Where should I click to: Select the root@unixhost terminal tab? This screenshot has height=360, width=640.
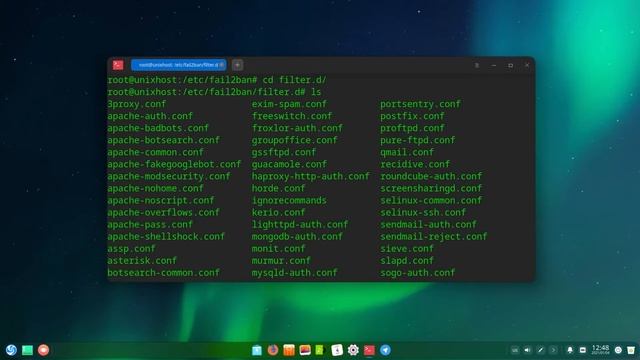point(178,65)
